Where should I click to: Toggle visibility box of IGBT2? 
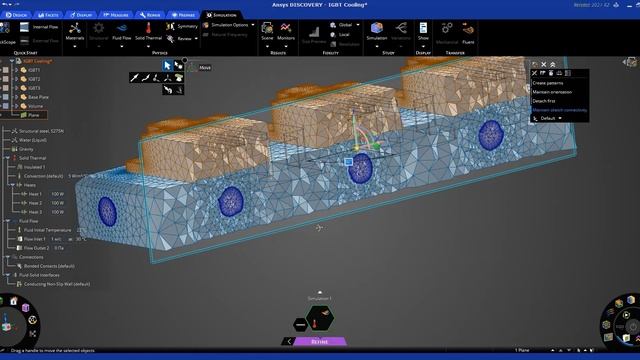pos(6,79)
